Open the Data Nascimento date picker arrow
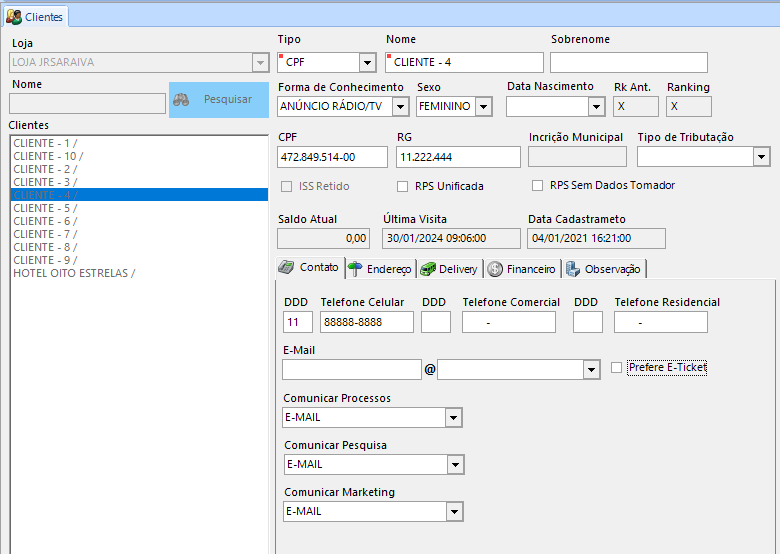 pos(596,106)
